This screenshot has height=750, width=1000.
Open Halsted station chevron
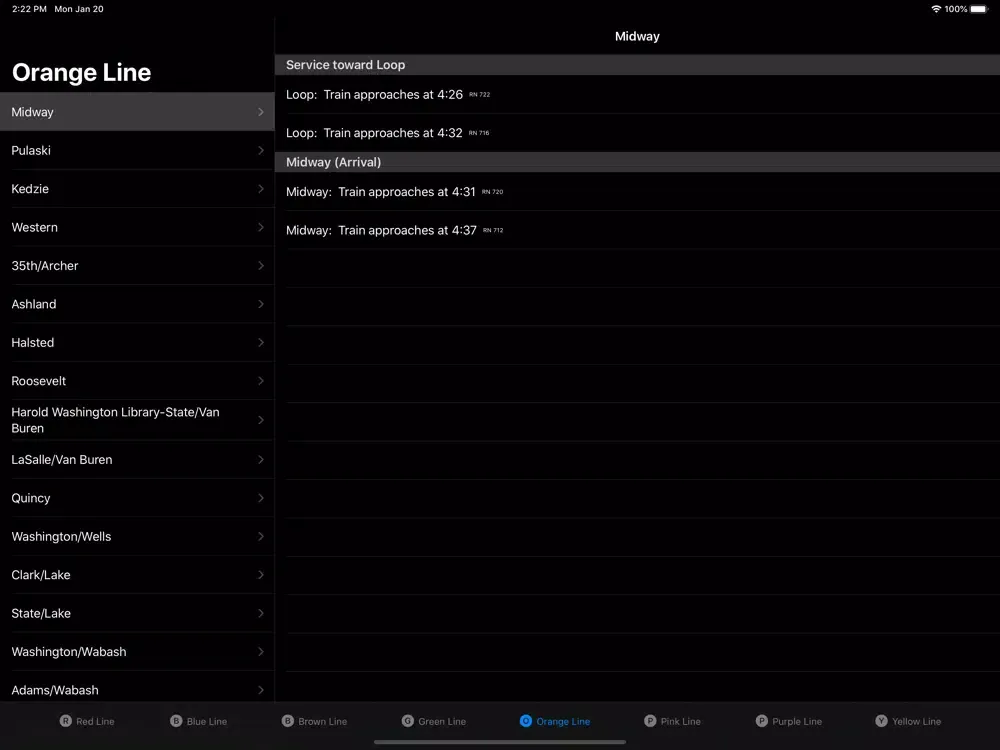(x=261, y=342)
